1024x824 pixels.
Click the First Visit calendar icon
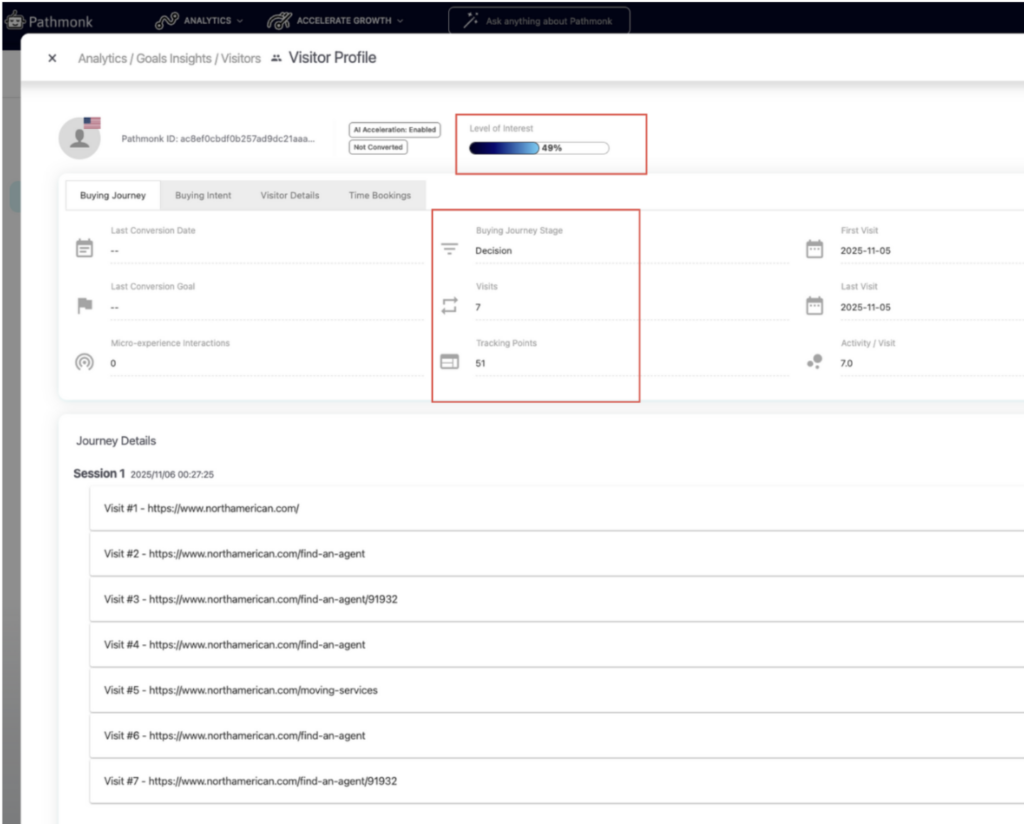pos(814,248)
